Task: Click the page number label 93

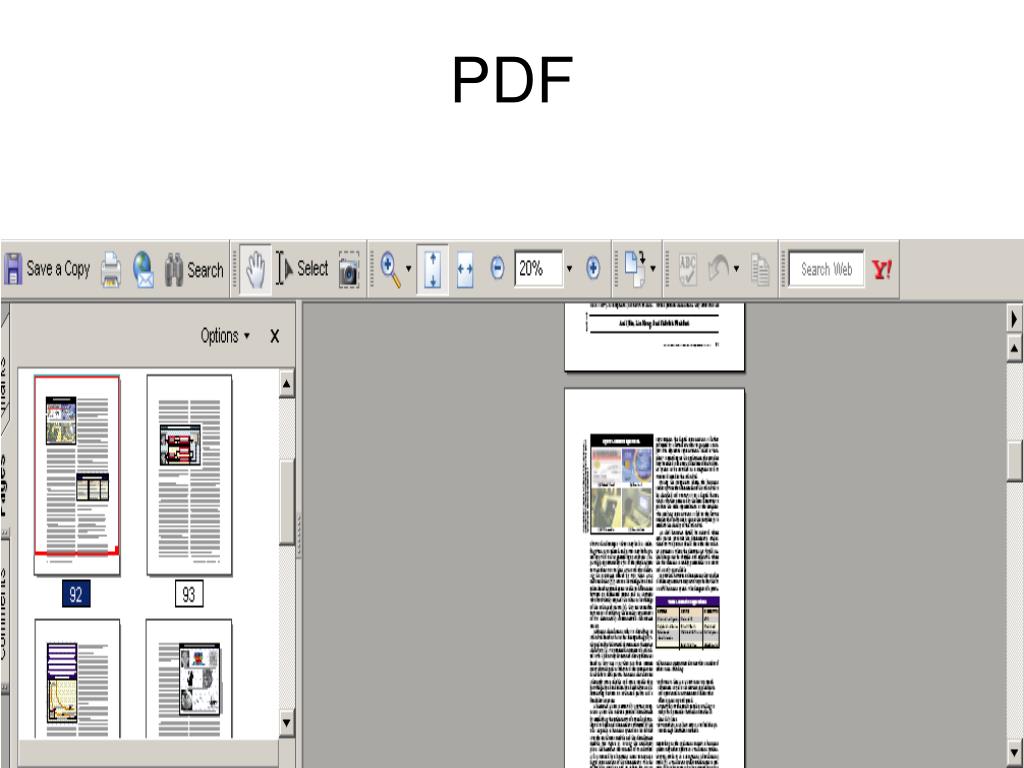Action: [189, 594]
